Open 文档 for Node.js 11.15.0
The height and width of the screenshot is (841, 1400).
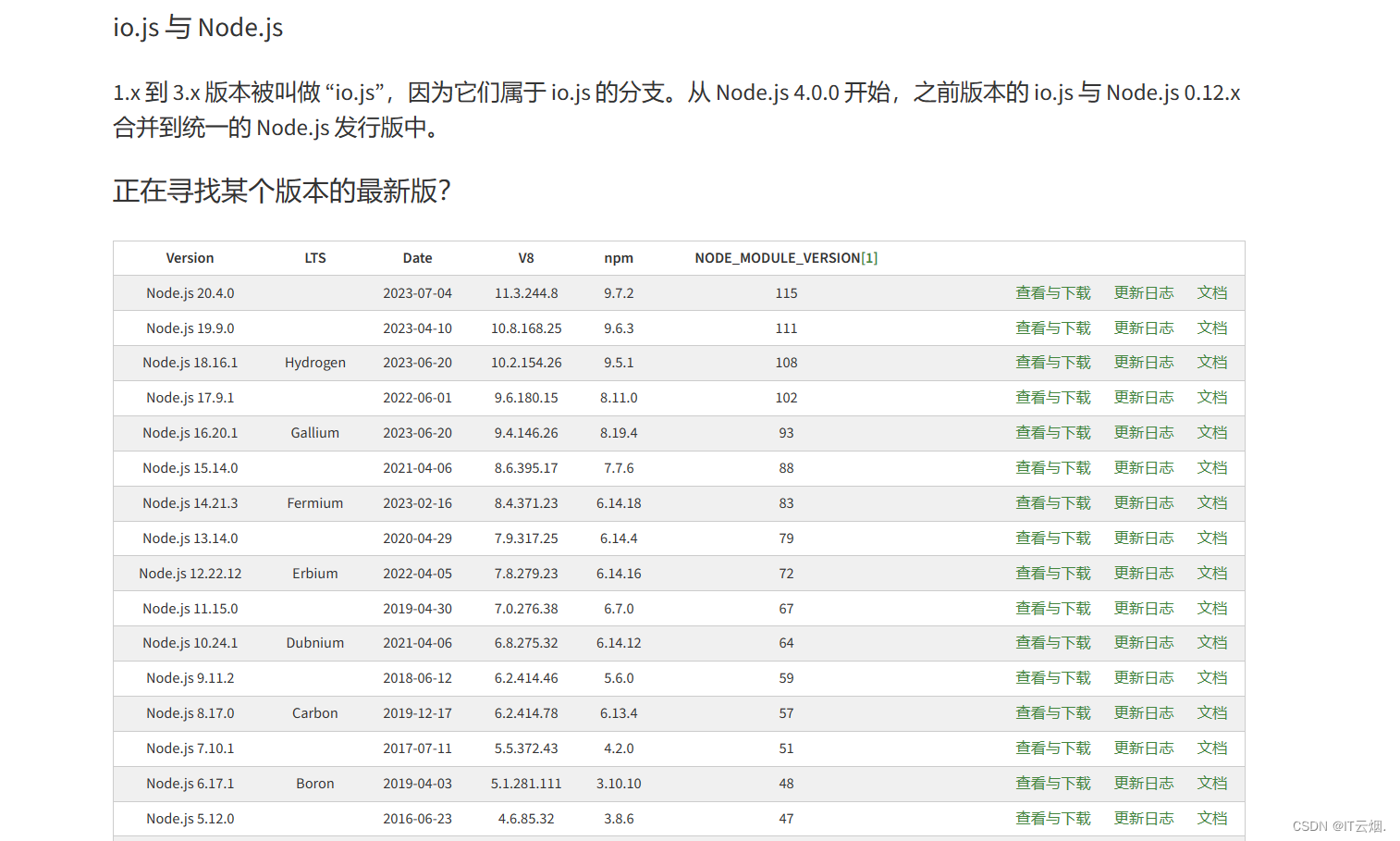(1212, 609)
